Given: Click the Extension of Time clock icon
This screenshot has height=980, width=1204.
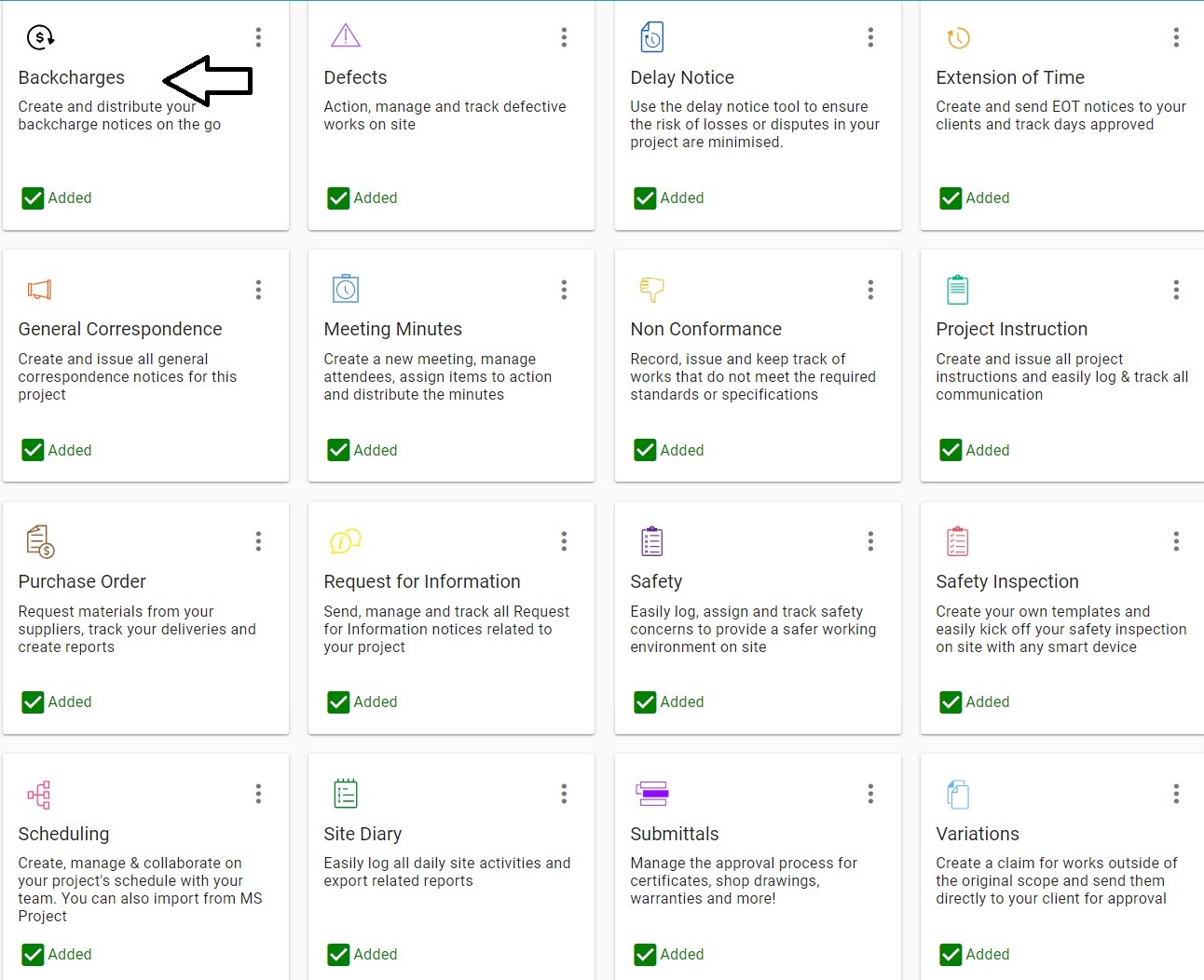Looking at the screenshot, I should click(x=958, y=38).
